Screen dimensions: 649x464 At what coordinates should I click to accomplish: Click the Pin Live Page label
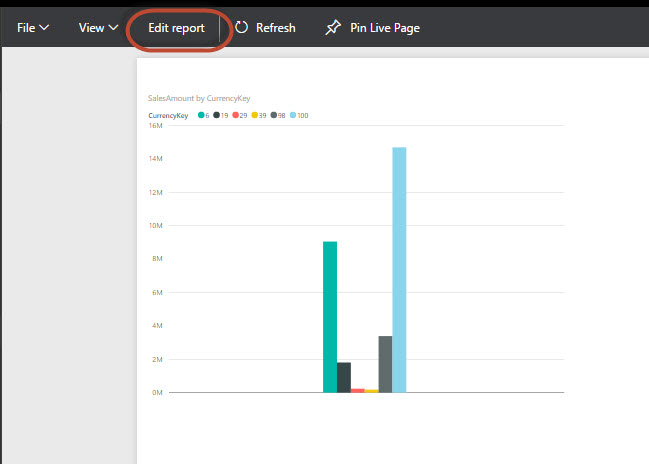point(384,28)
